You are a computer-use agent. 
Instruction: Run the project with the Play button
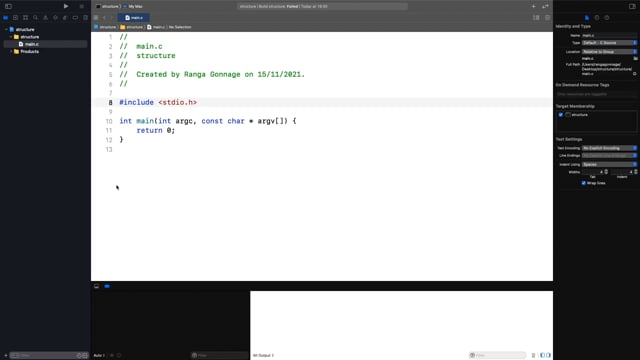click(66, 7)
